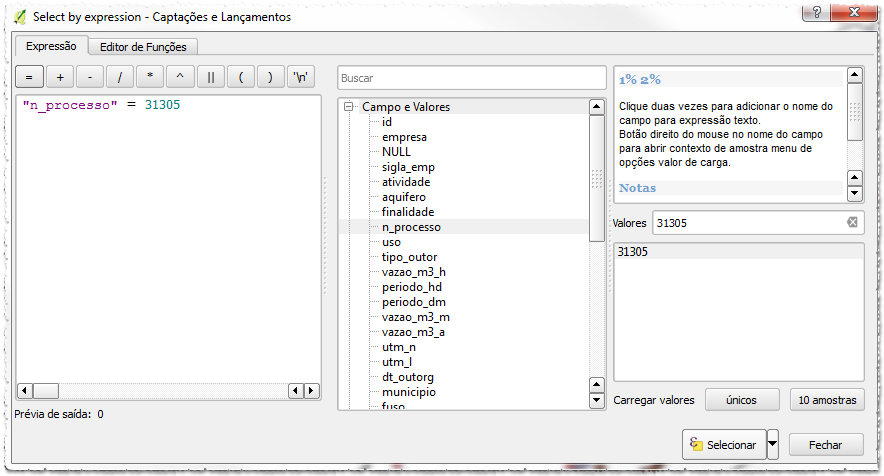
Task: Click the division operator button
Action: click(120, 77)
